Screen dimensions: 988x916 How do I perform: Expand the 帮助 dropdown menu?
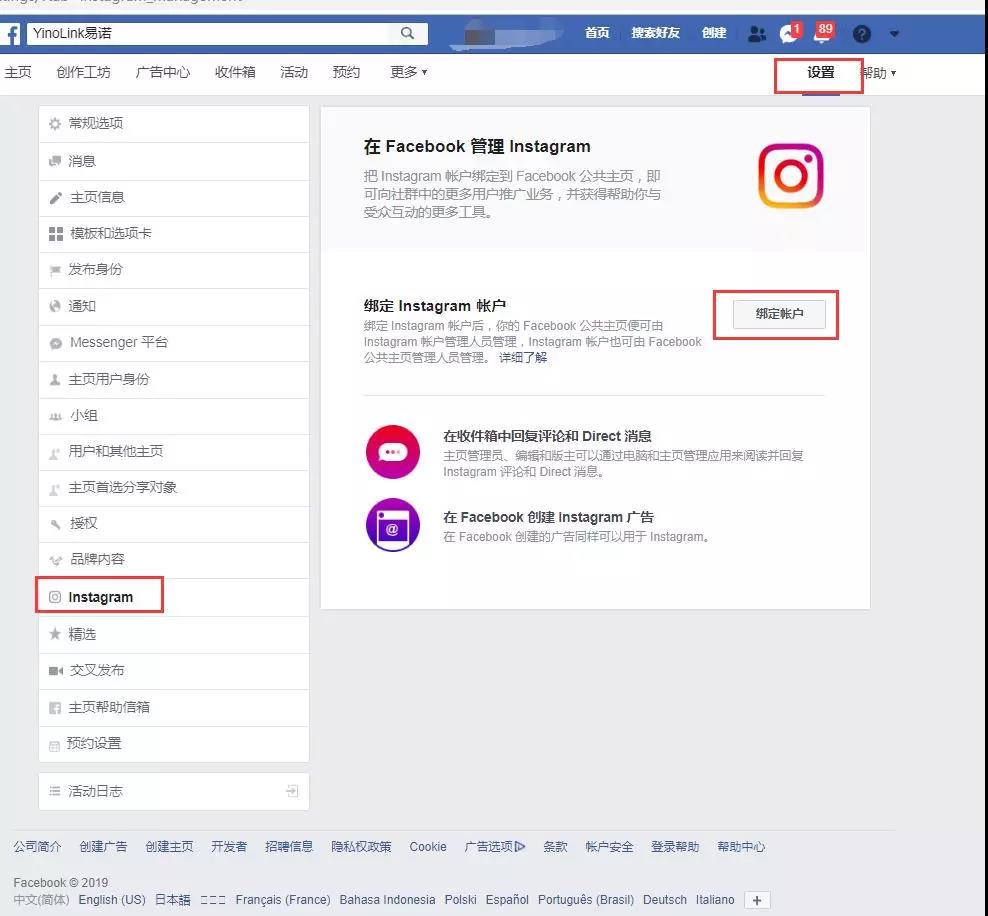pyautogui.click(x=878, y=73)
